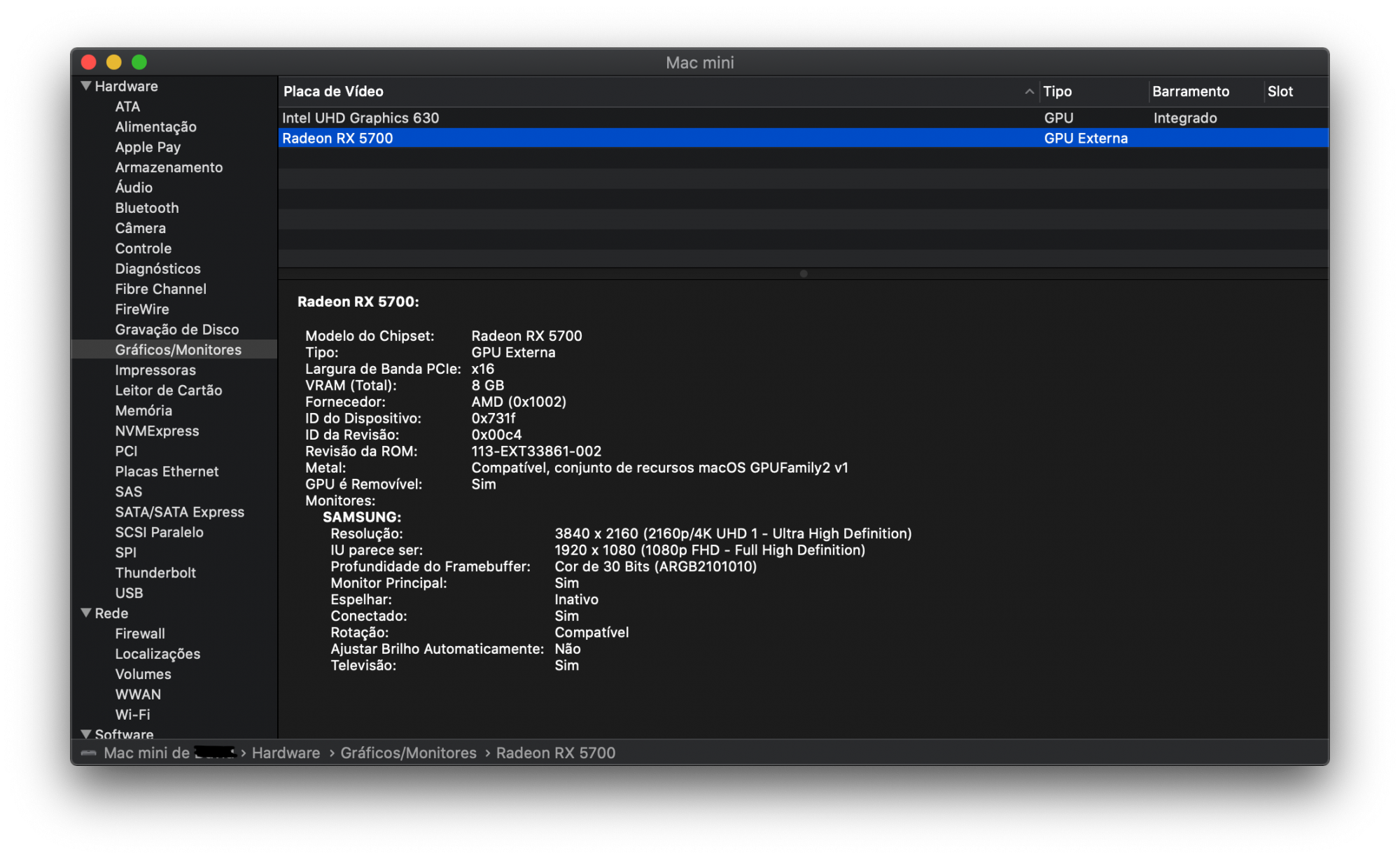1400x859 pixels.
Task: Sort by Barramento column header
Action: tap(1190, 92)
